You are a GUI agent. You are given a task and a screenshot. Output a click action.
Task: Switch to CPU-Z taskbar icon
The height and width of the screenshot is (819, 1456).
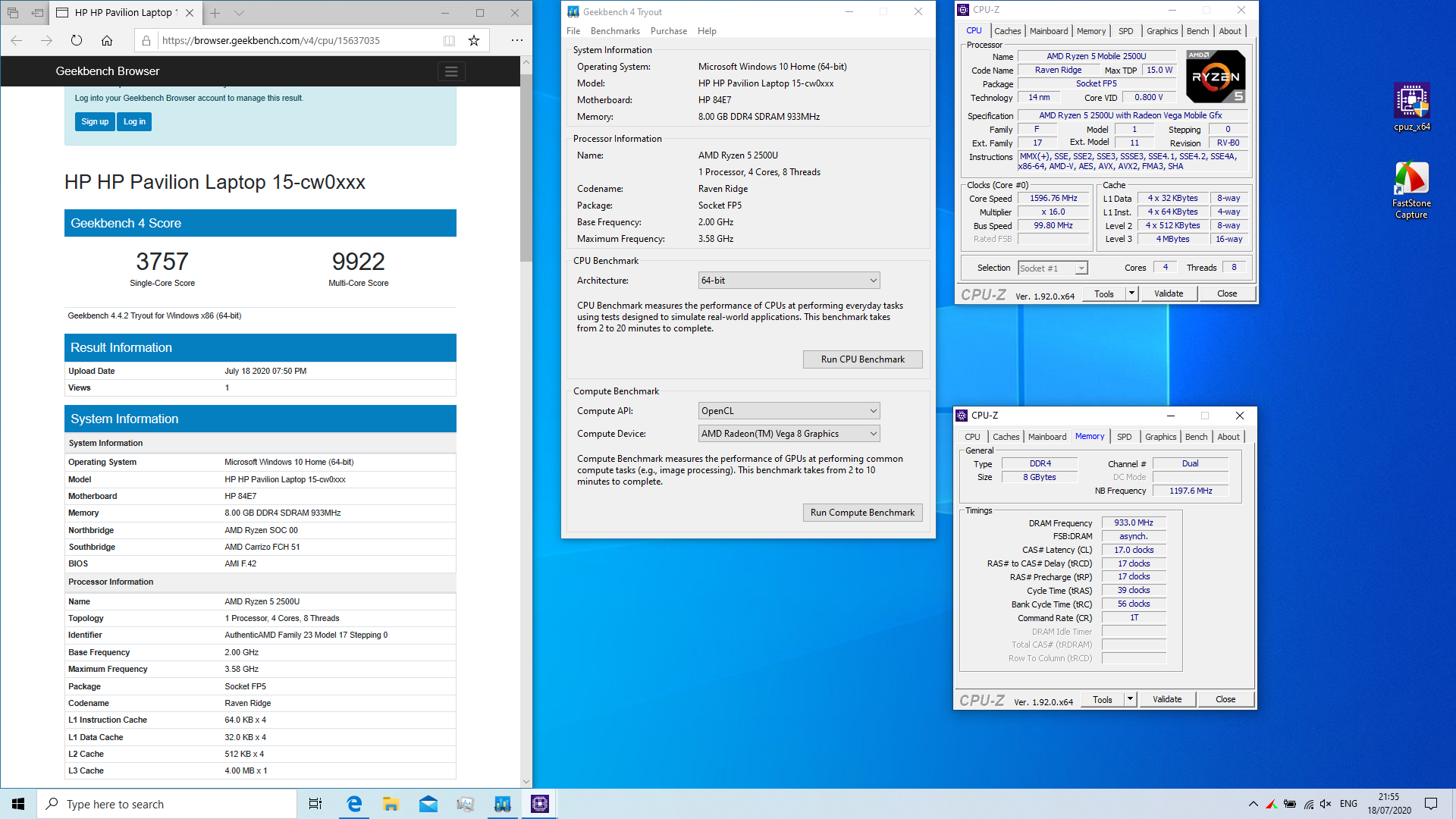(540, 804)
